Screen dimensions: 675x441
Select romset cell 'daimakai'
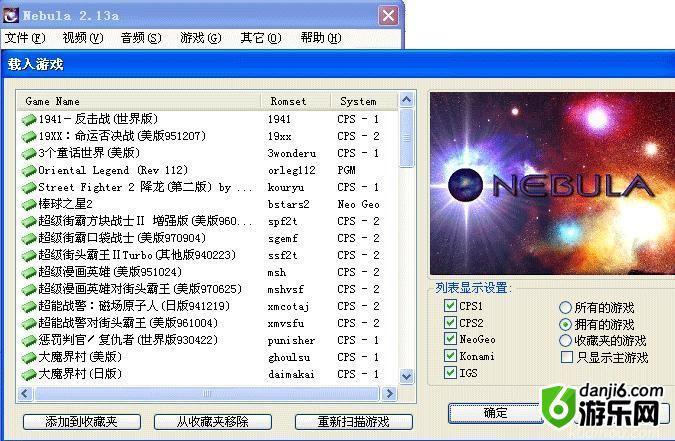click(x=291, y=375)
